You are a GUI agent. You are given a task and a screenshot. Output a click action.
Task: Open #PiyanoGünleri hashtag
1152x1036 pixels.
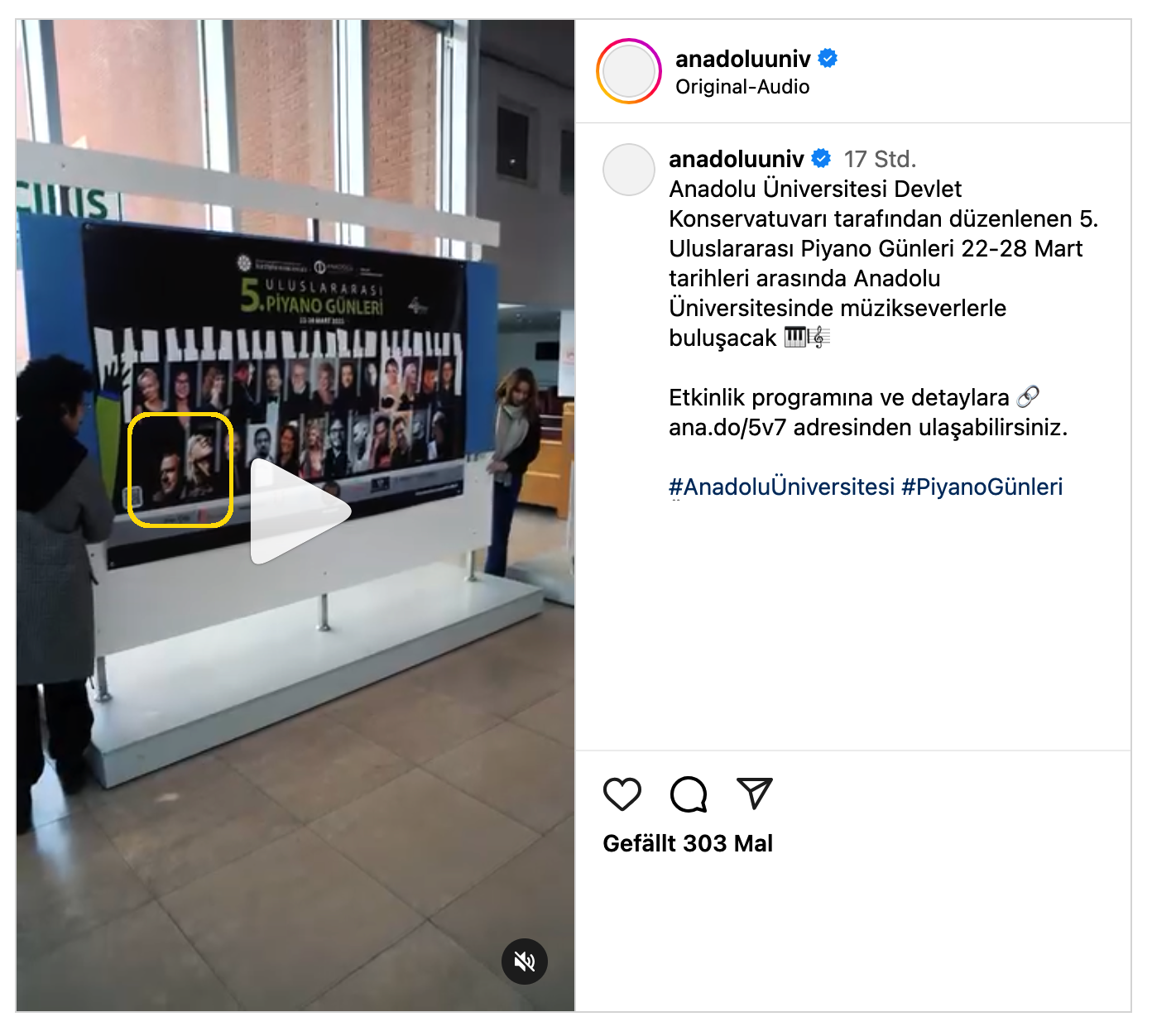[982, 487]
